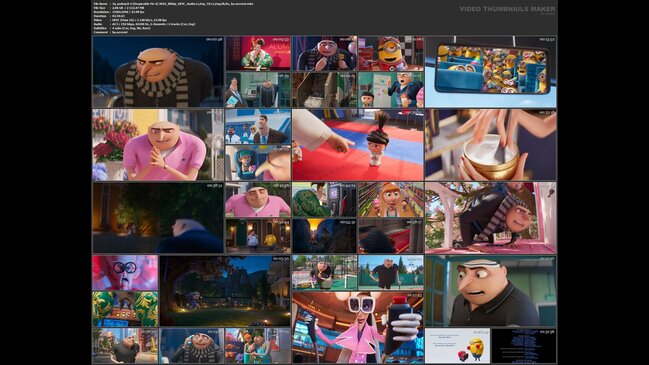
Task: Select thumbnail of Gru standing on tennis court
Action: [391, 273]
